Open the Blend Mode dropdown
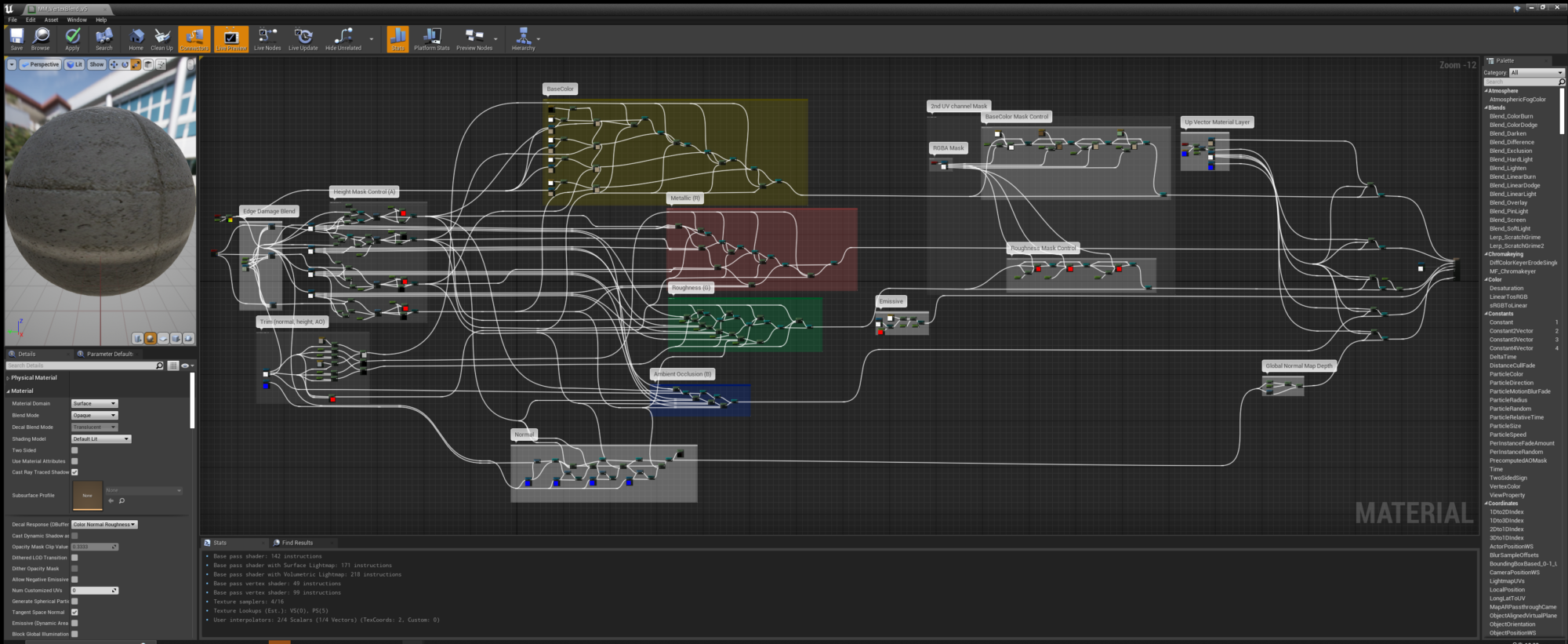The image size is (1568, 644). 94,415
